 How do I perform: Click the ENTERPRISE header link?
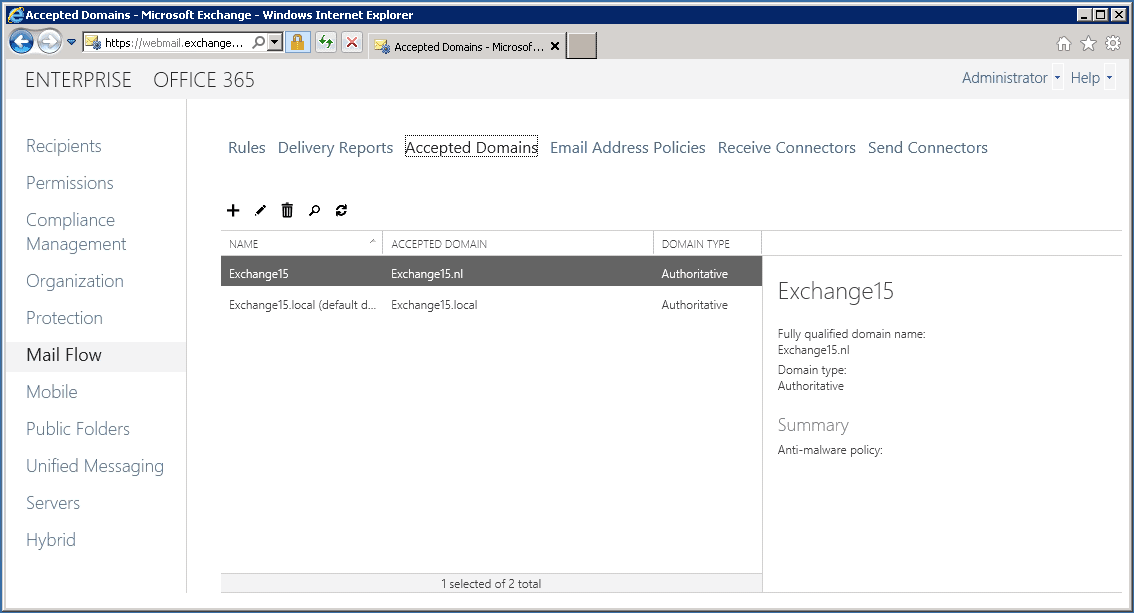pos(78,80)
